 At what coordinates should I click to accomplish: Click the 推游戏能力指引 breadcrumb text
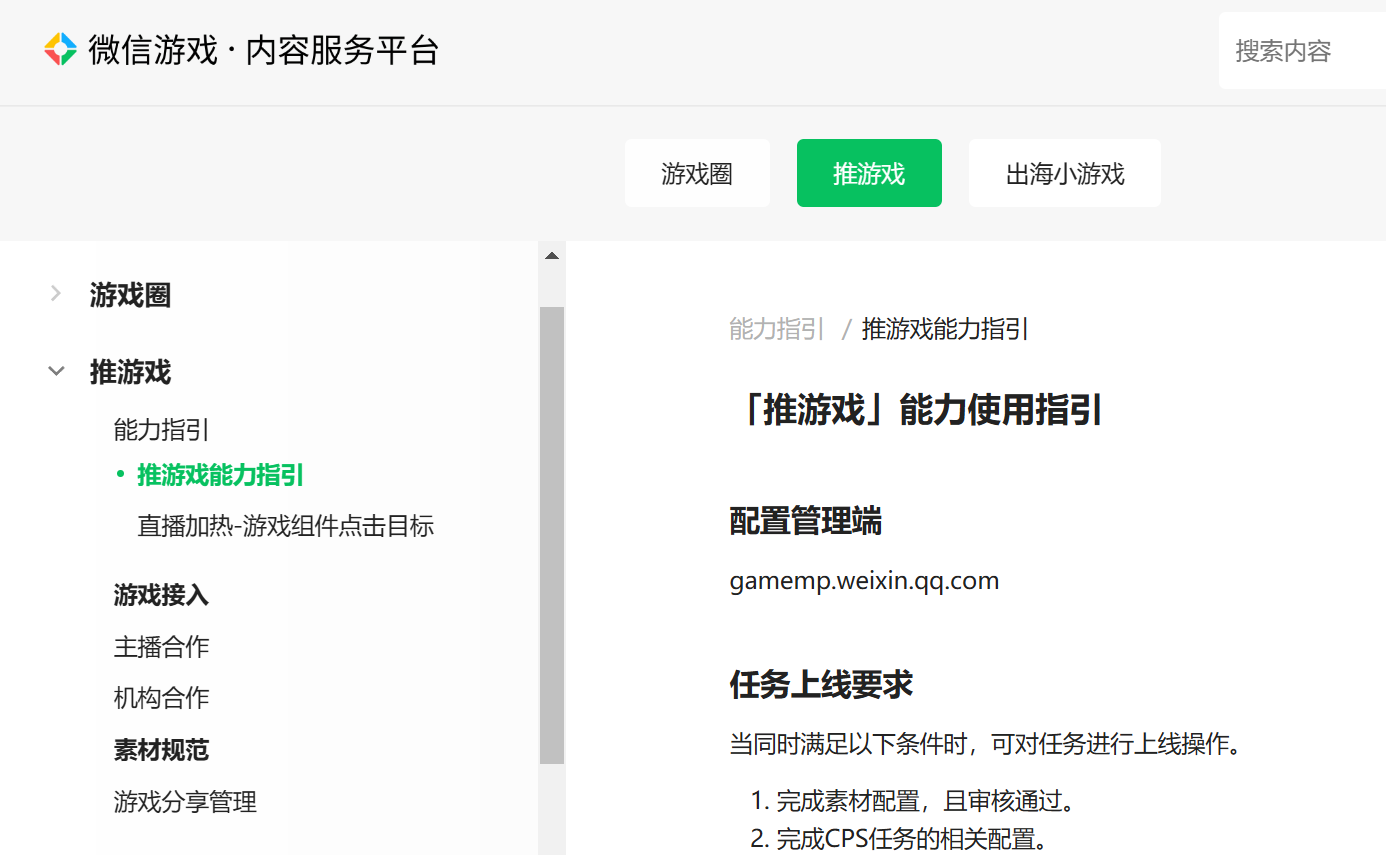tap(945, 329)
